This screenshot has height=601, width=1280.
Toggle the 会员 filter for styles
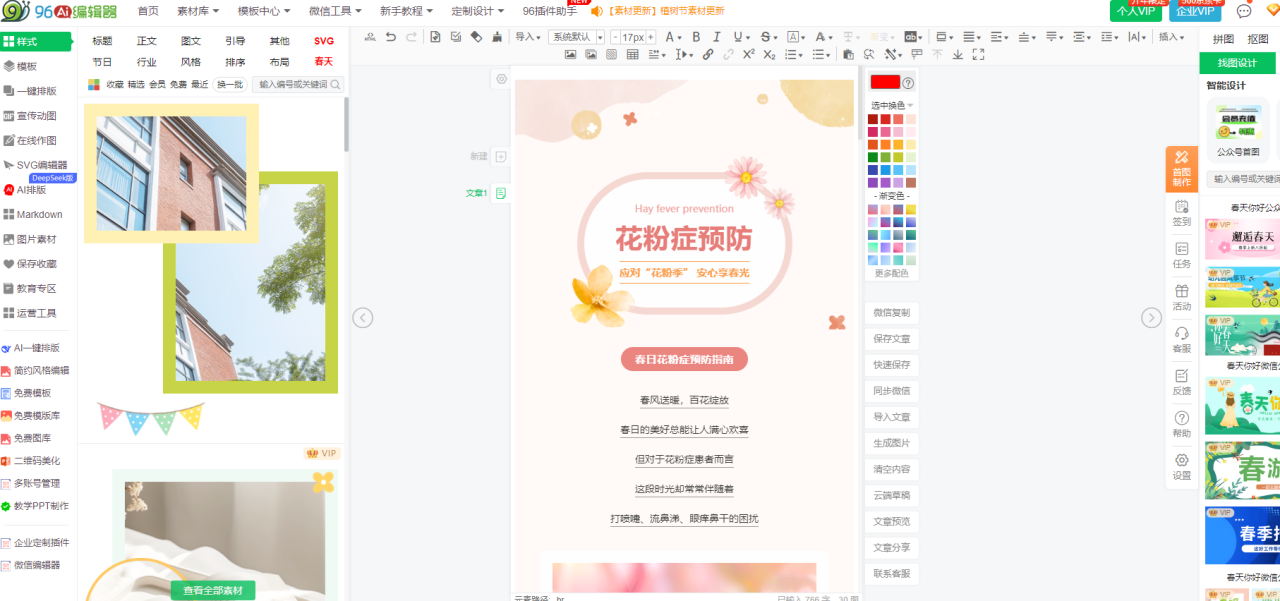coord(157,85)
